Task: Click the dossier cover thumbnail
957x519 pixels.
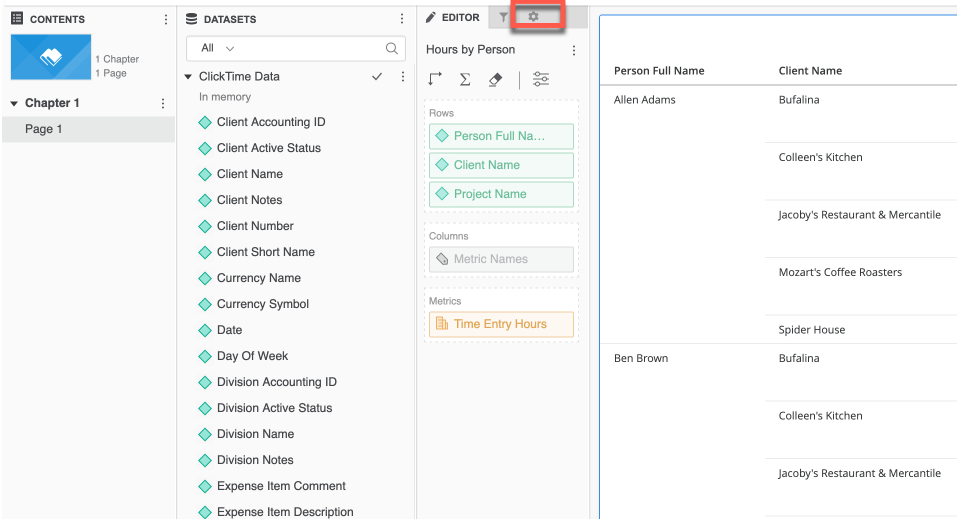Action: pyautogui.click(x=51, y=57)
